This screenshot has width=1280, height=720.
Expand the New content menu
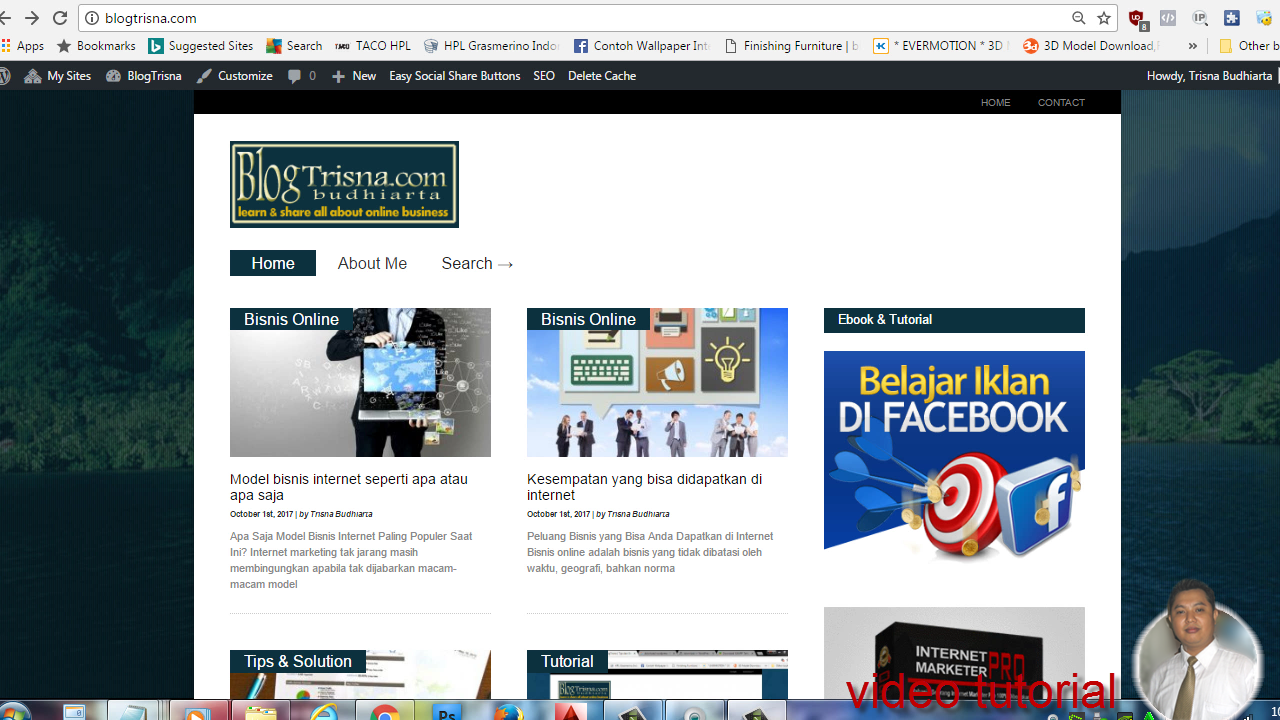click(x=354, y=76)
